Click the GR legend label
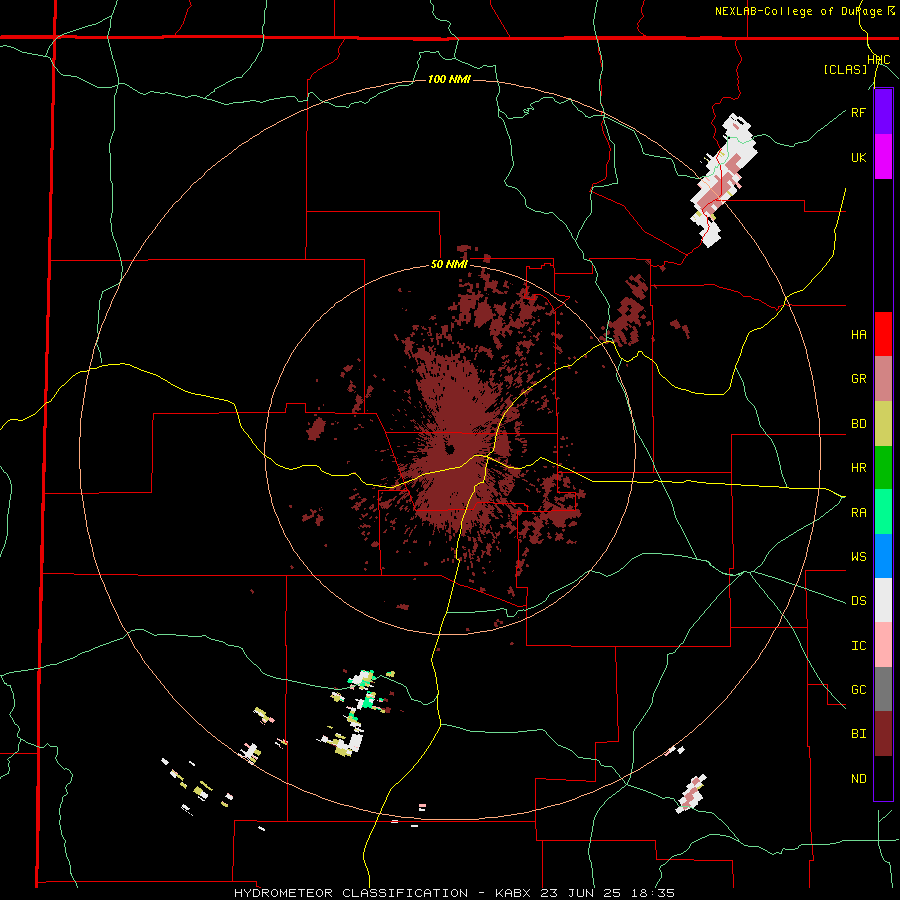The height and width of the screenshot is (900, 900). pos(858,379)
